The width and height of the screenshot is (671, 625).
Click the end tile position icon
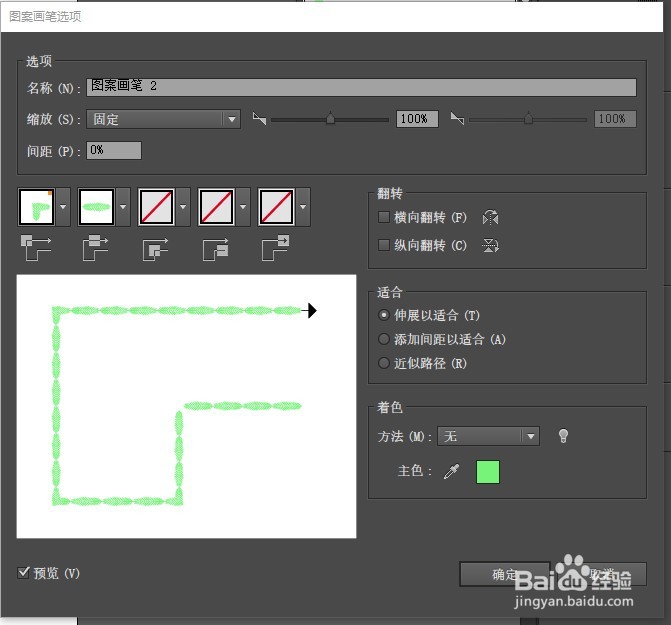coord(275,247)
